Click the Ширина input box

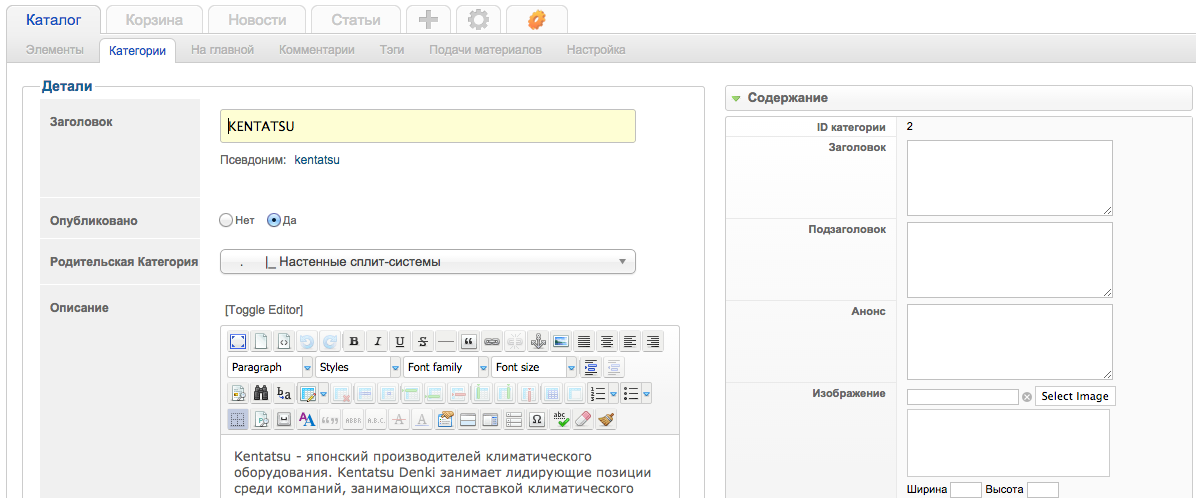[966, 490]
